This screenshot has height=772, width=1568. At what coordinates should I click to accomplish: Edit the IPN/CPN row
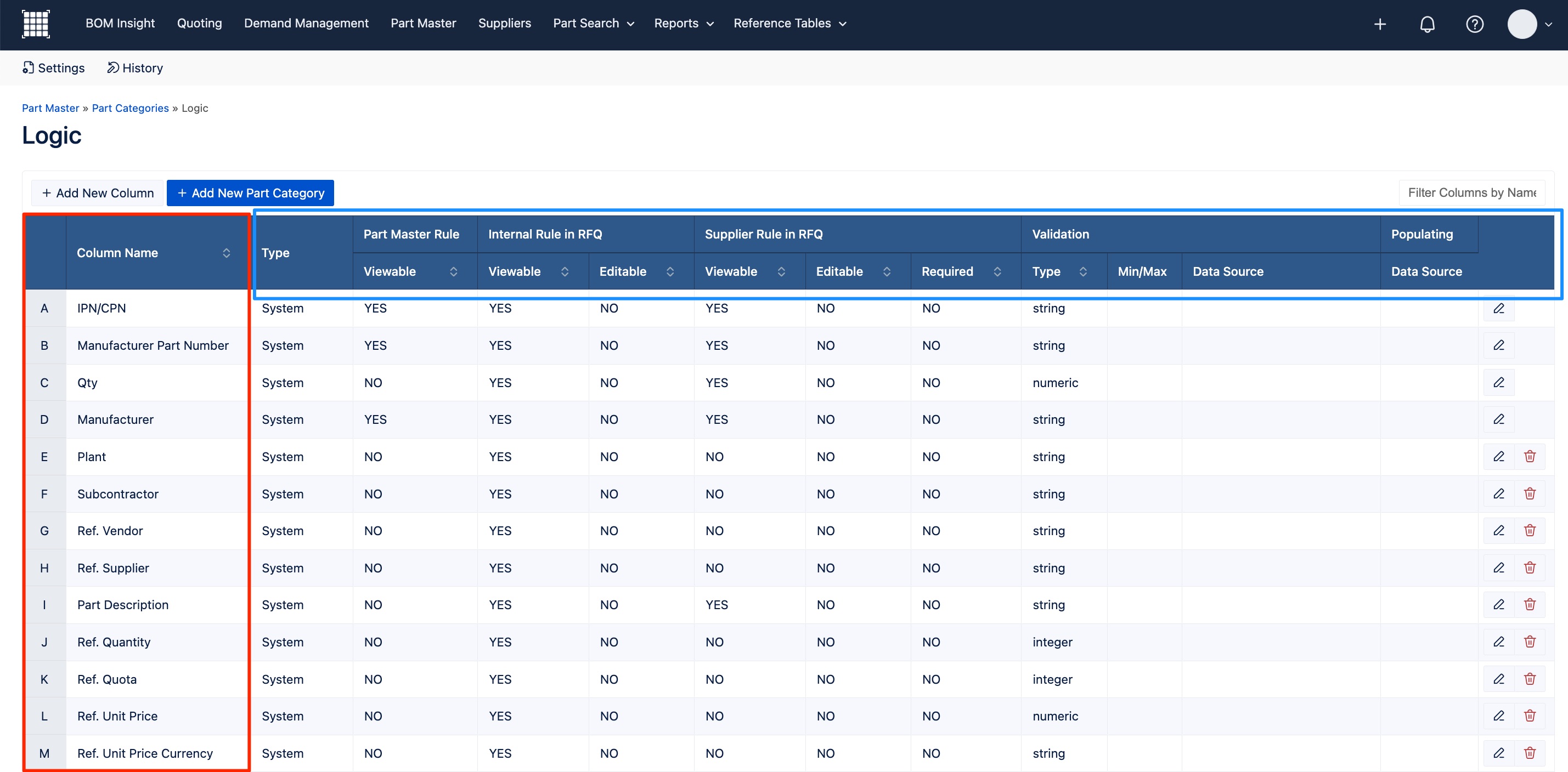tap(1499, 308)
